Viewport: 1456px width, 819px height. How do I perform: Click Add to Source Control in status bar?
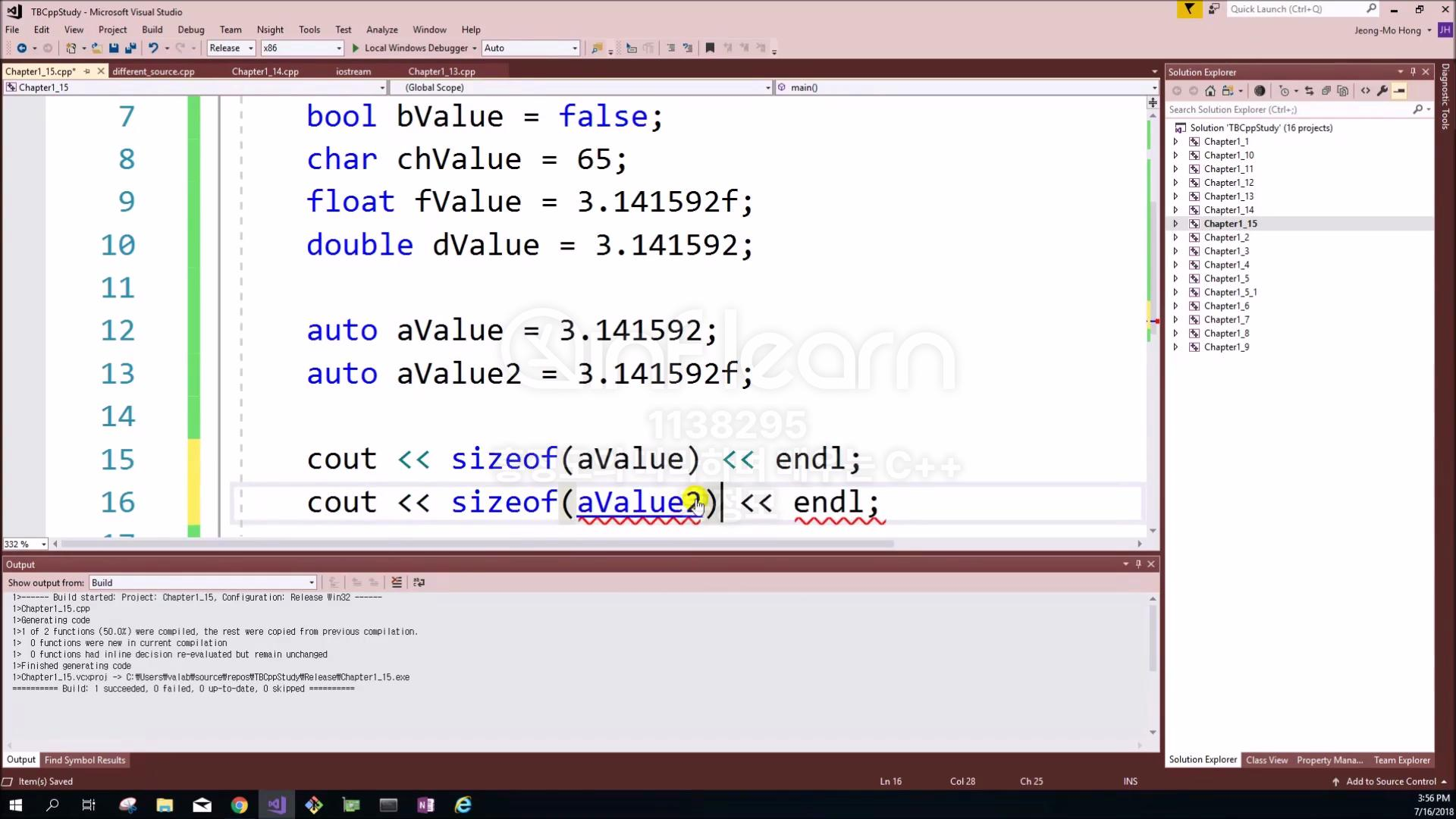[1390, 781]
